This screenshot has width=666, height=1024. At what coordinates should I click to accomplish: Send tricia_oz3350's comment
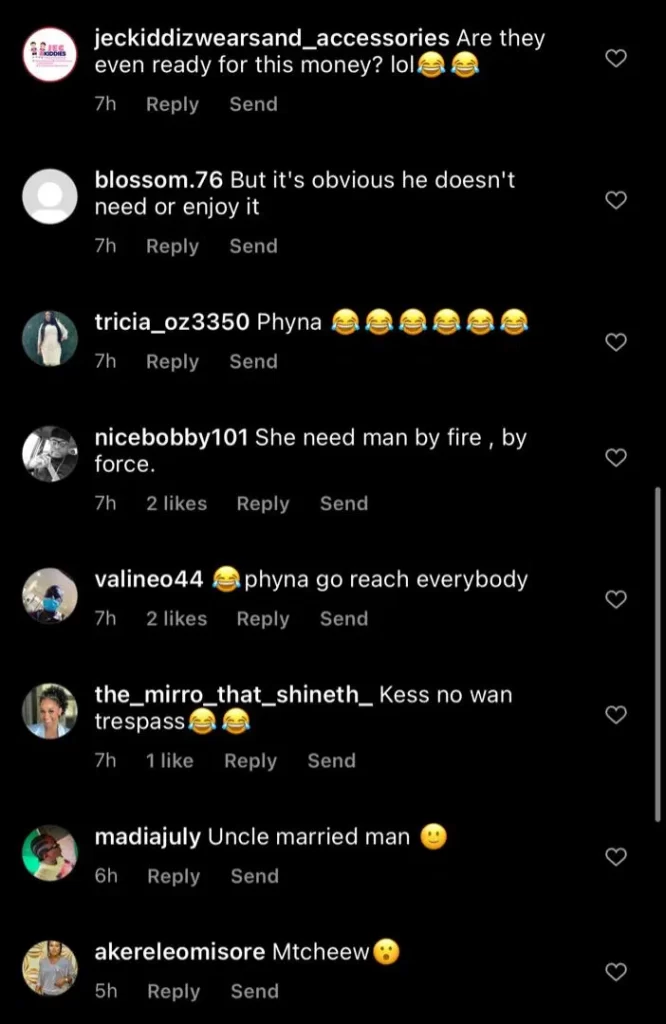pyautogui.click(x=253, y=362)
